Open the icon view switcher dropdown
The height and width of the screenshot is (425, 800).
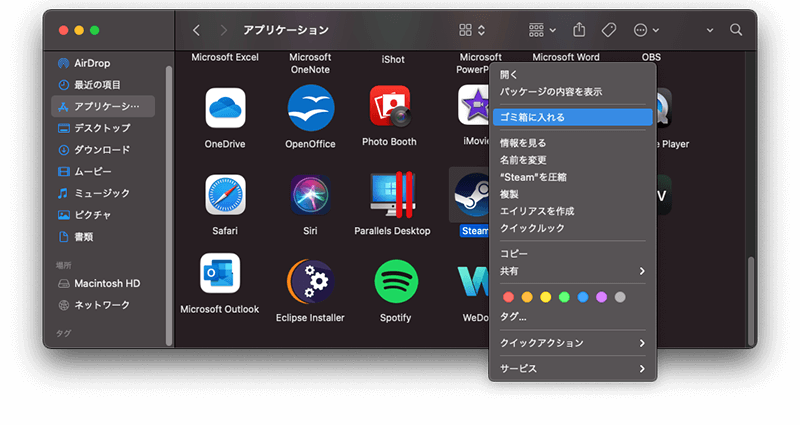pos(472,30)
